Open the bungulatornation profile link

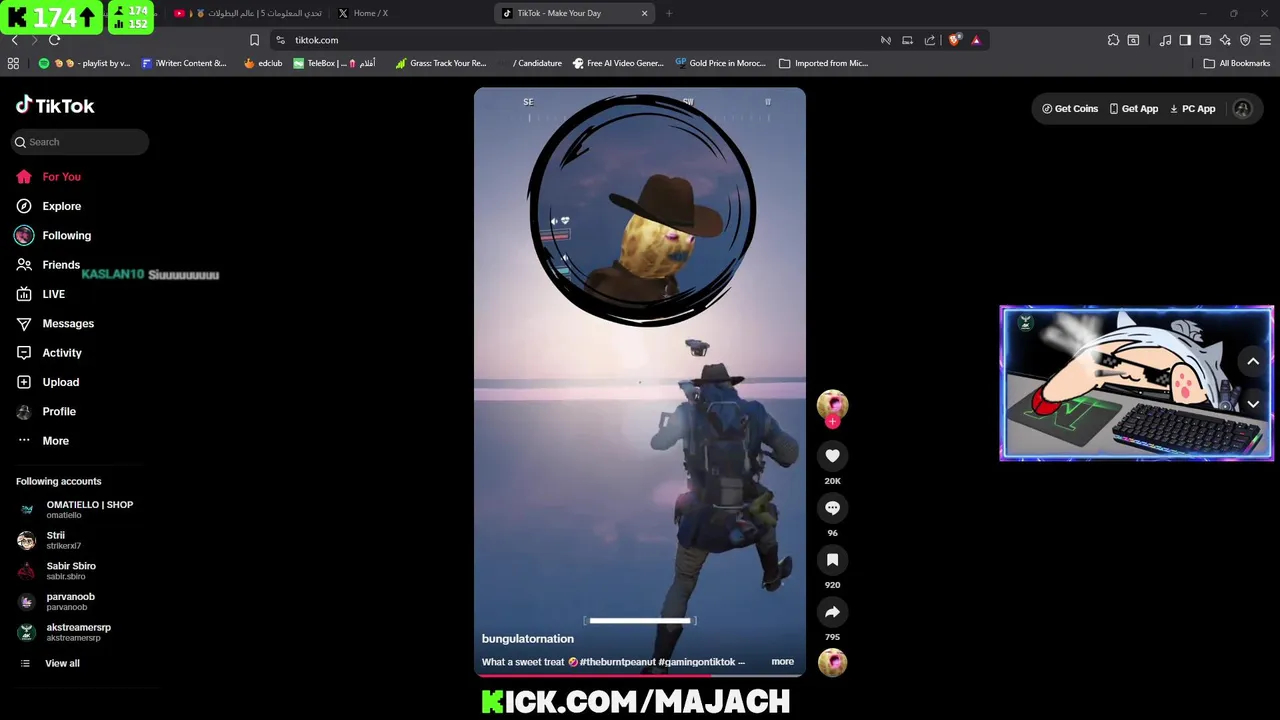tap(528, 639)
